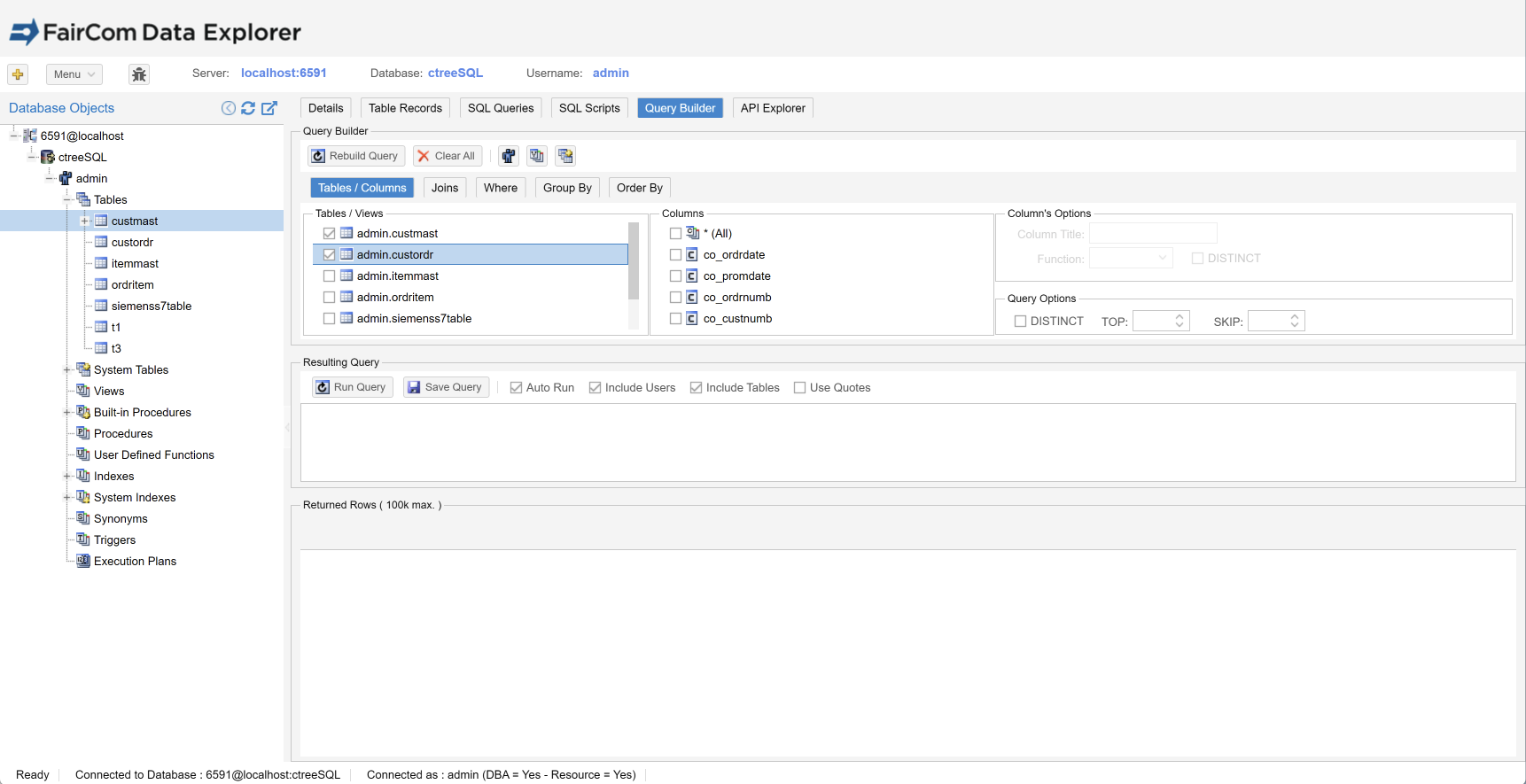Open the API Explorer tab

(x=773, y=108)
